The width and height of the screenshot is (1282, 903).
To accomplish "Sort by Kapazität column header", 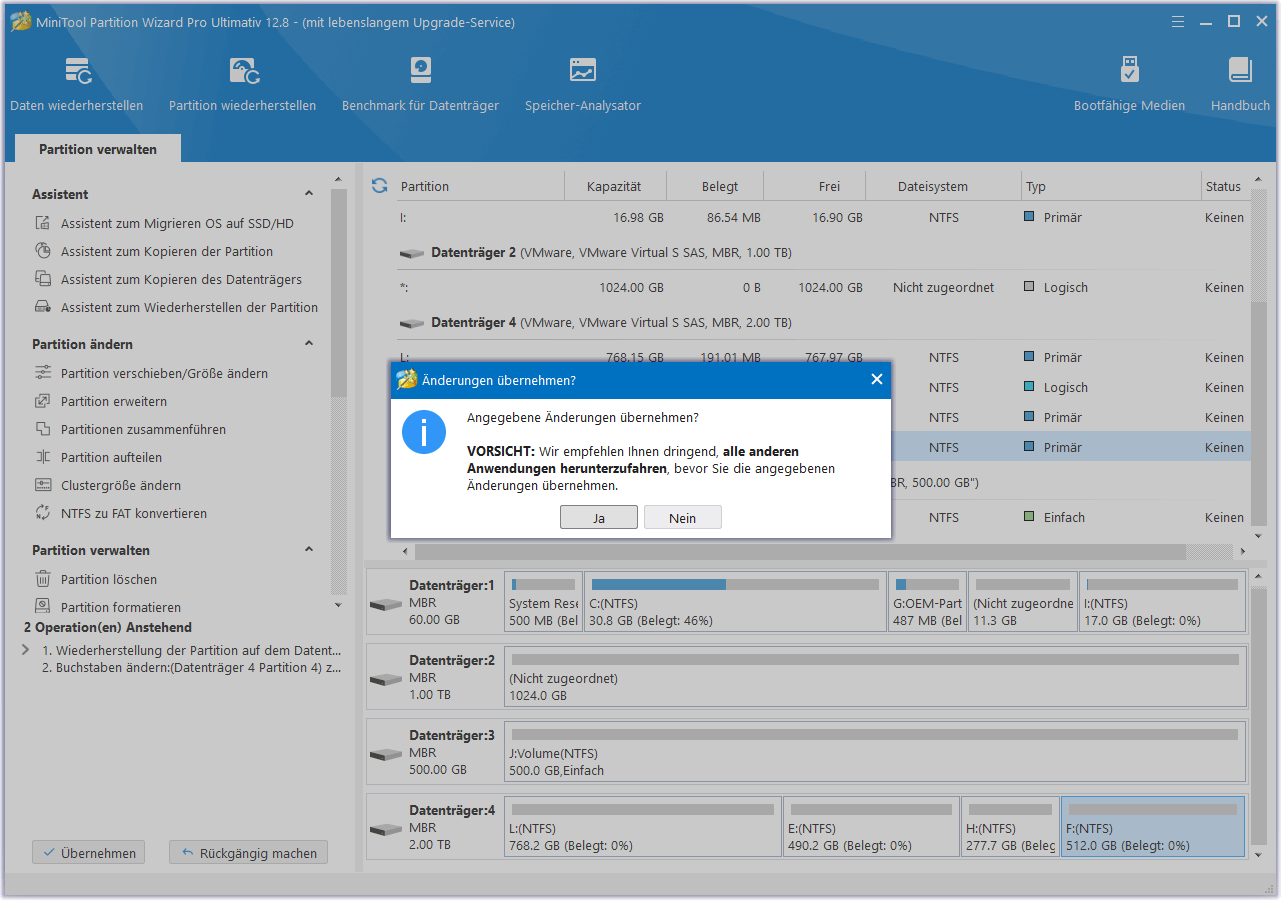I will pyautogui.click(x=615, y=186).
